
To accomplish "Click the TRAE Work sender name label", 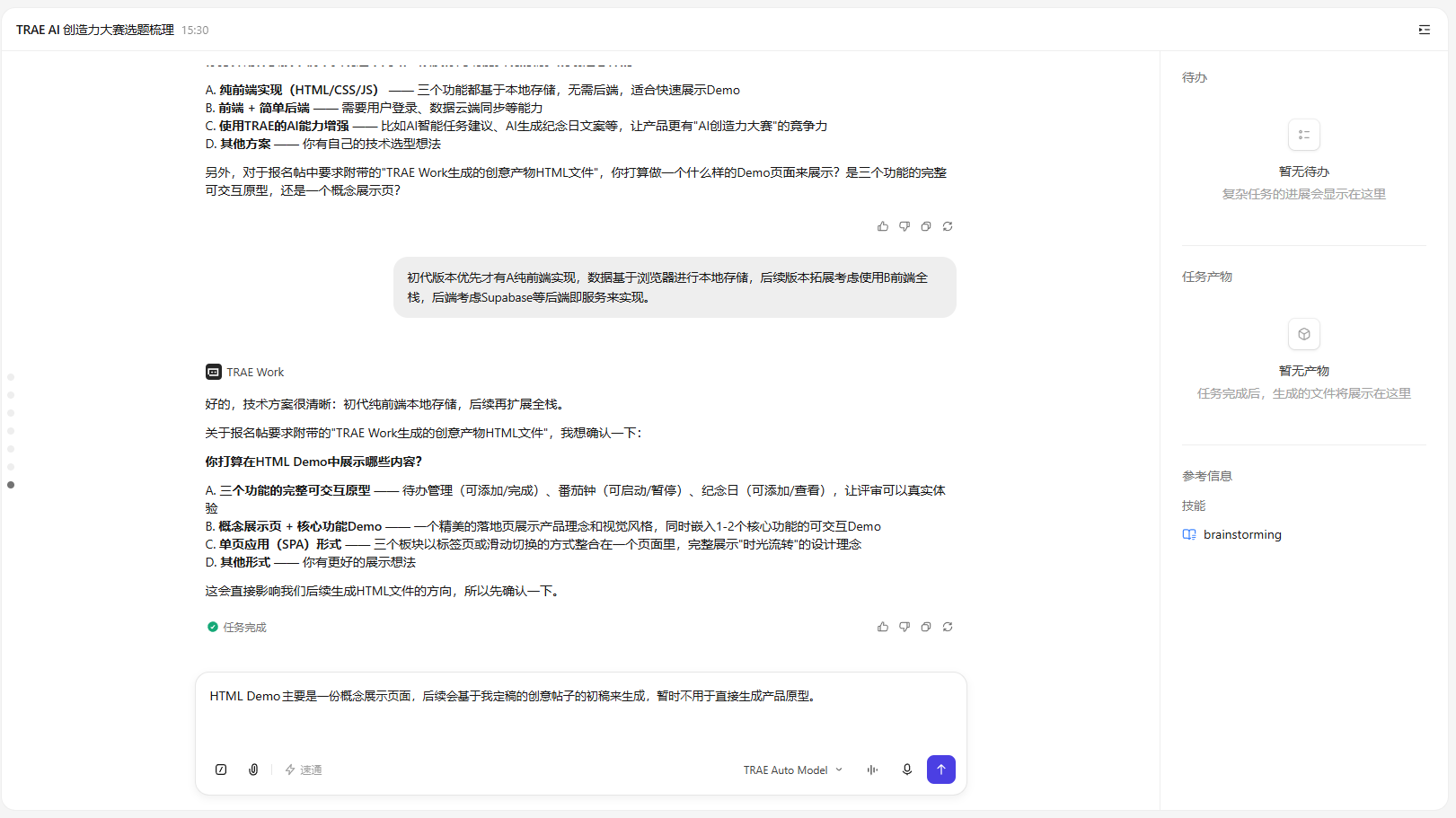I will [x=255, y=372].
